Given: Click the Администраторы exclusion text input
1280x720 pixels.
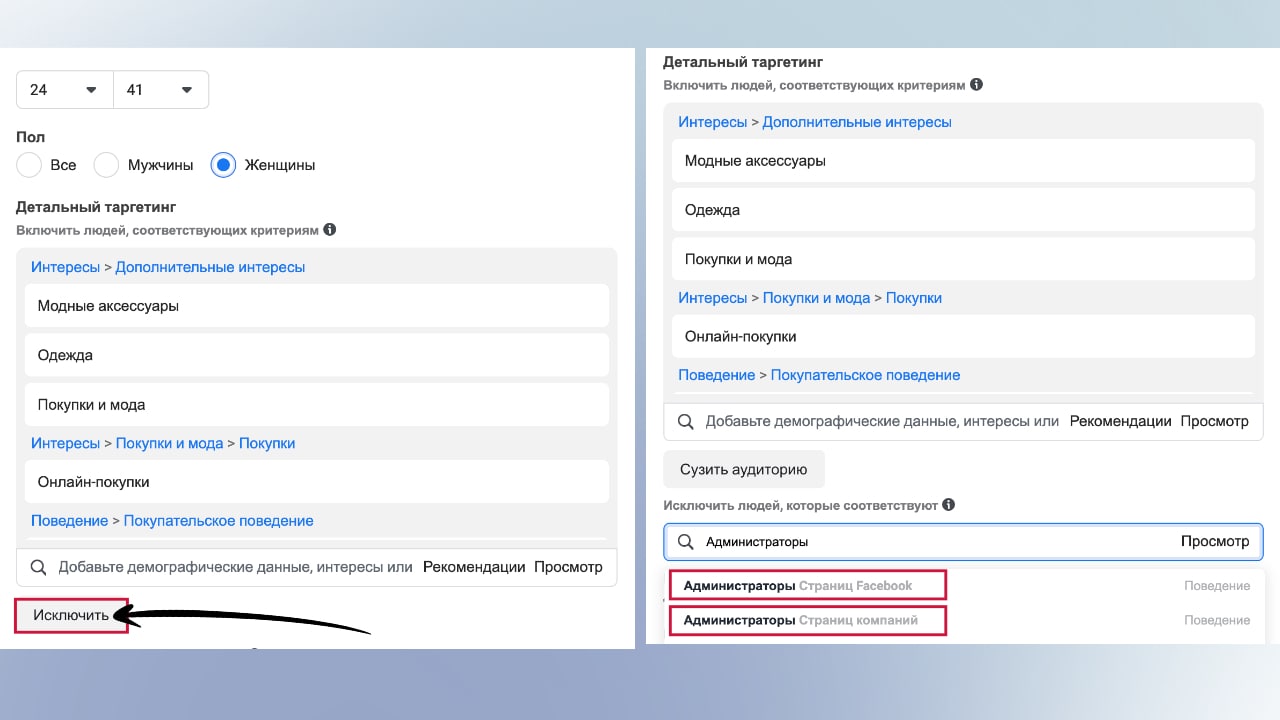Looking at the screenshot, I should pos(930,541).
